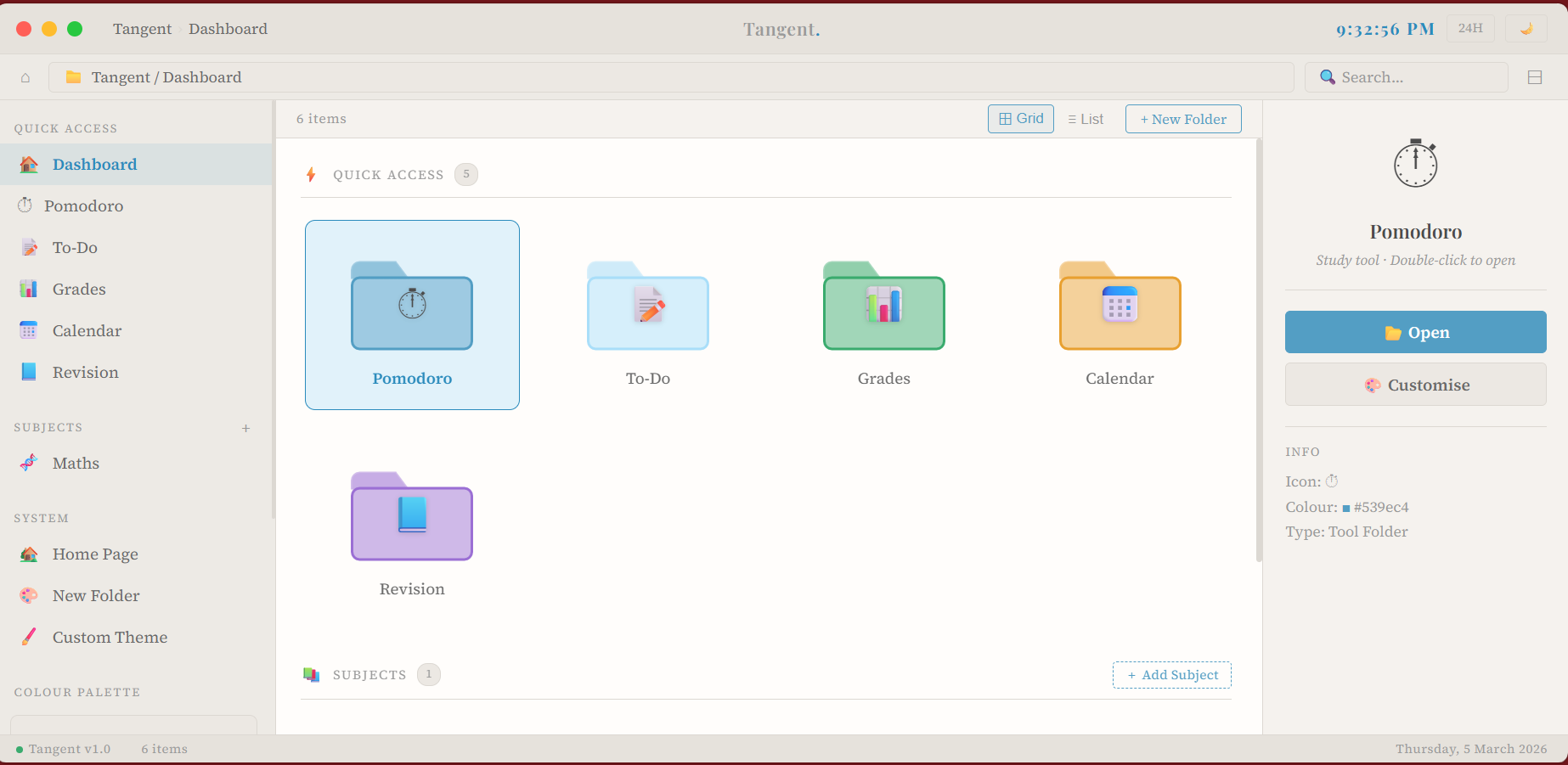Click the search magnifier icon
The width and height of the screenshot is (1568, 765).
tap(1328, 77)
